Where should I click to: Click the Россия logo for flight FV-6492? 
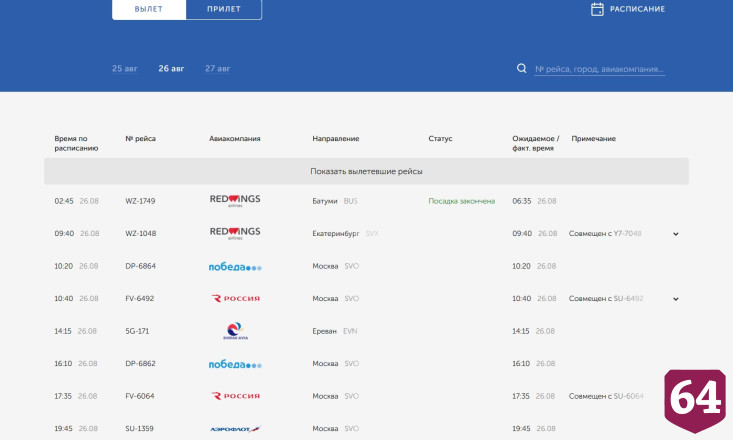click(x=236, y=298)
